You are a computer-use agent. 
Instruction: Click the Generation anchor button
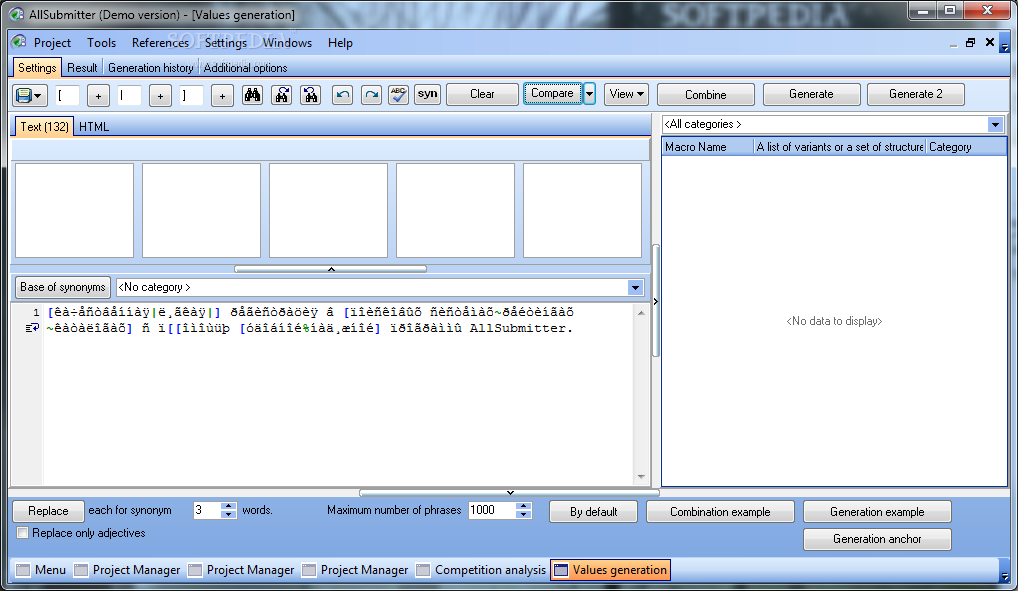click(877, 539)
